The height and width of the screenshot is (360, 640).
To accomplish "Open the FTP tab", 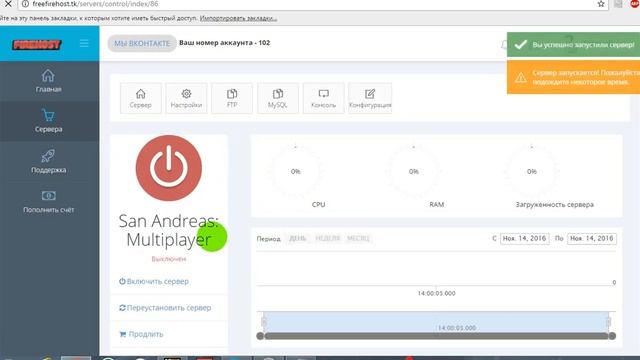I will [232, 98].
